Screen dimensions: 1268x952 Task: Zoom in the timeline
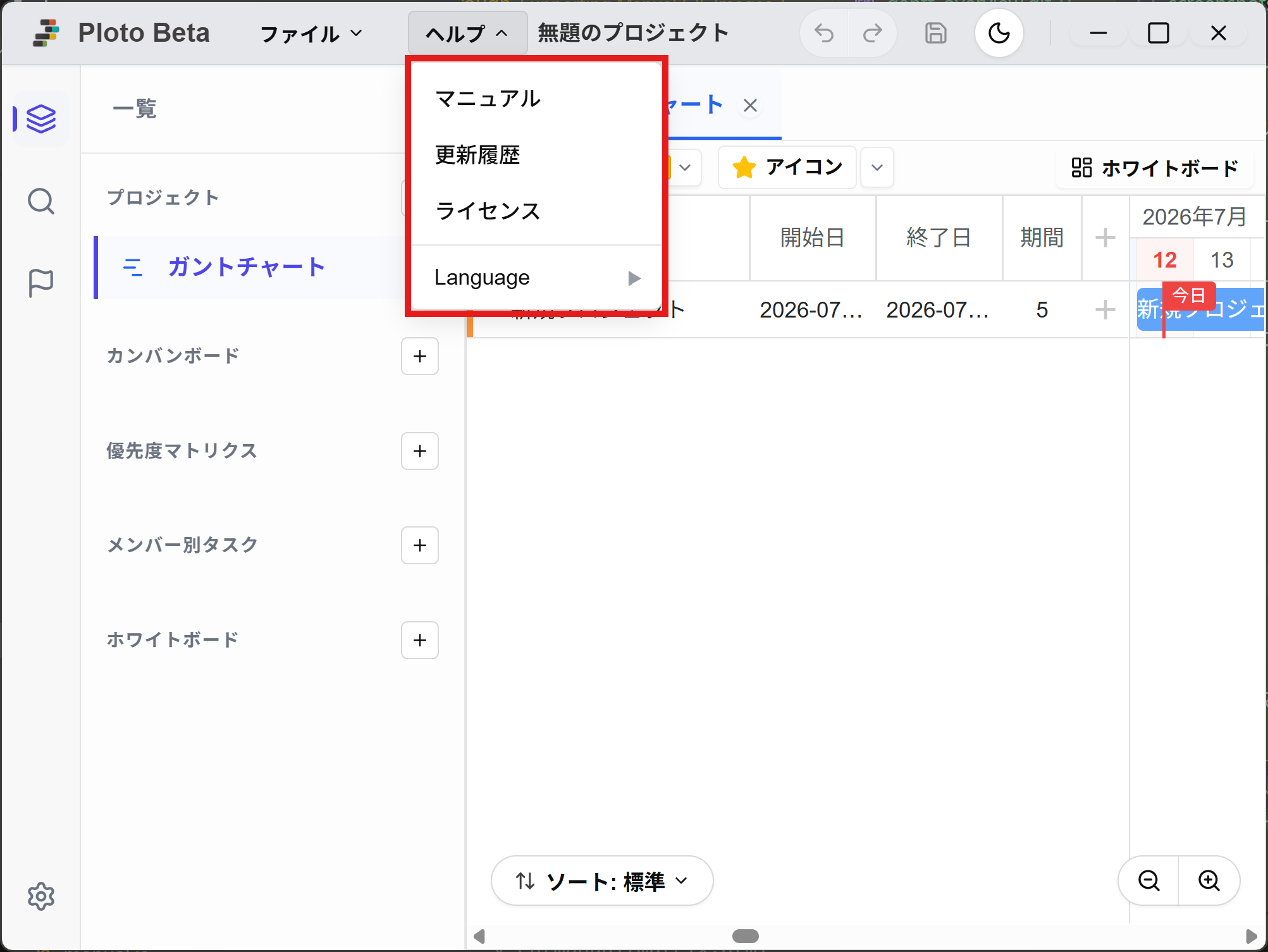pos(1209,881)
